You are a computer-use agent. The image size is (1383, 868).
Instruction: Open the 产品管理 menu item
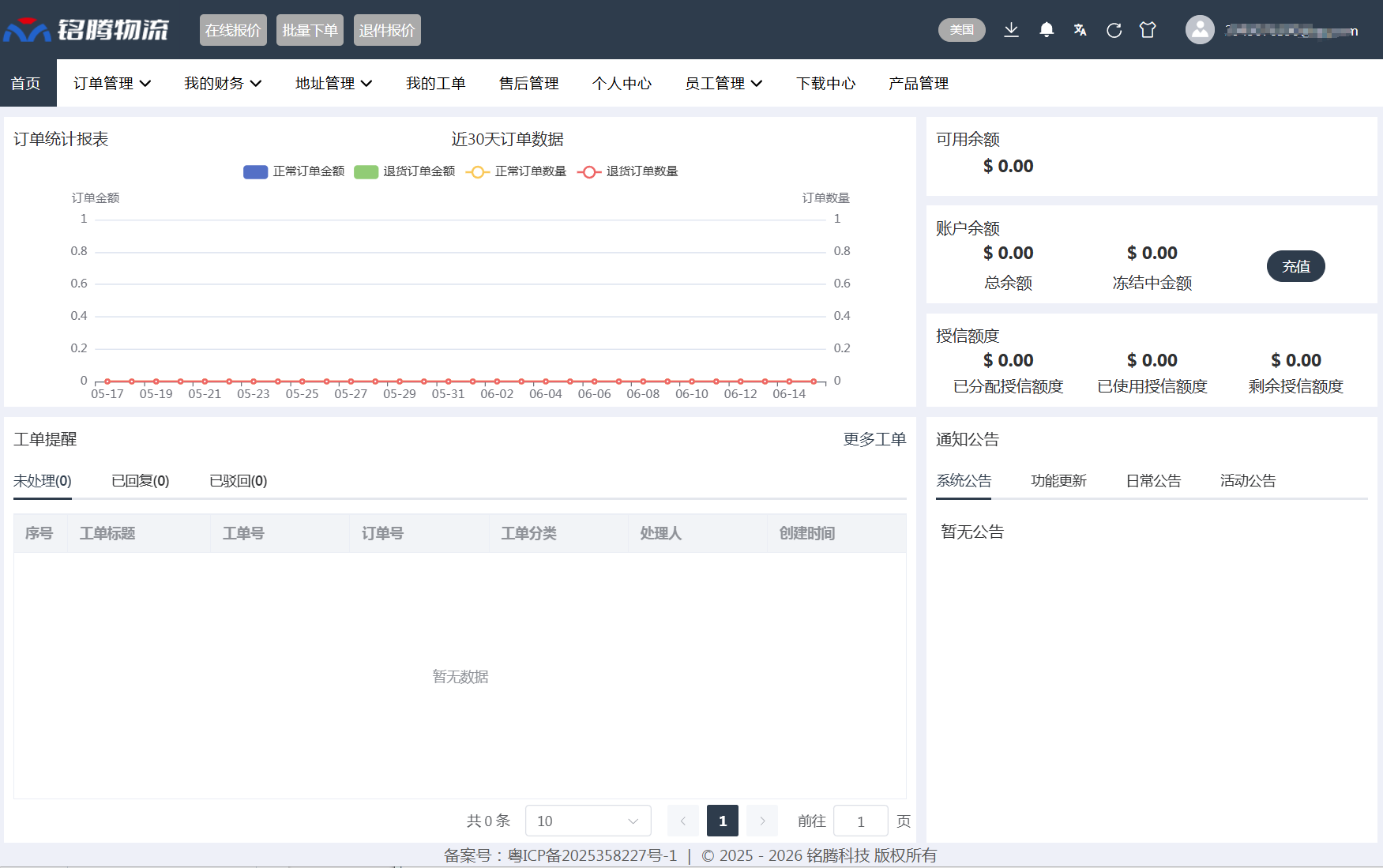[919, 83]
